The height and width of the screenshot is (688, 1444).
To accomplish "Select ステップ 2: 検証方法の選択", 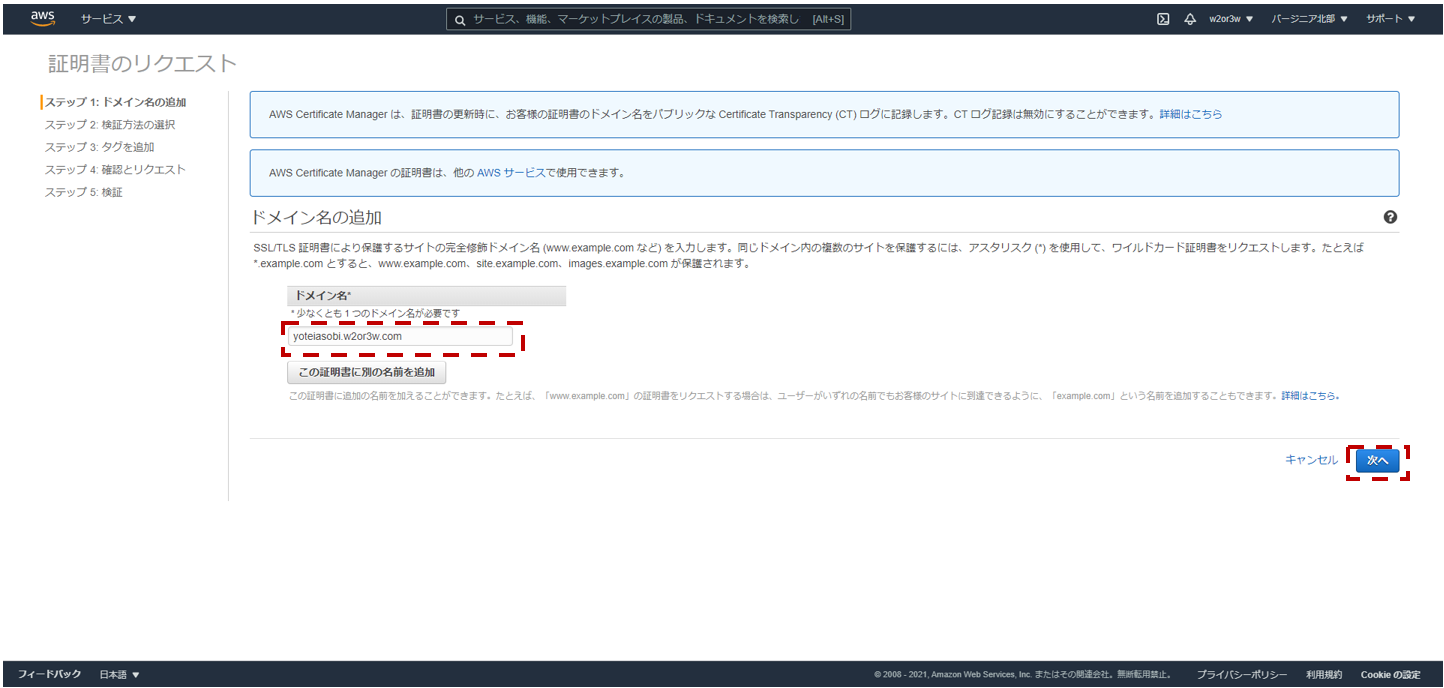I will 110,125.
